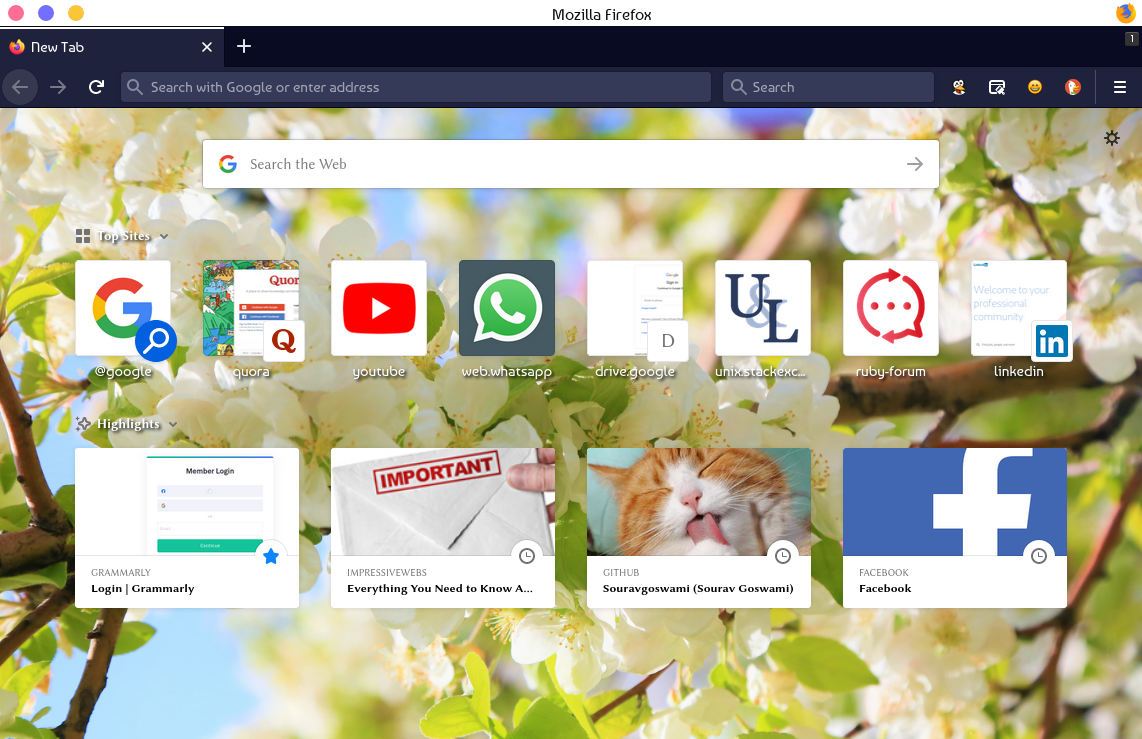Image resolution: width=1142 pixels, height=739 pixels.
Task: Close the New Tab tab
Action: (207, 47)
